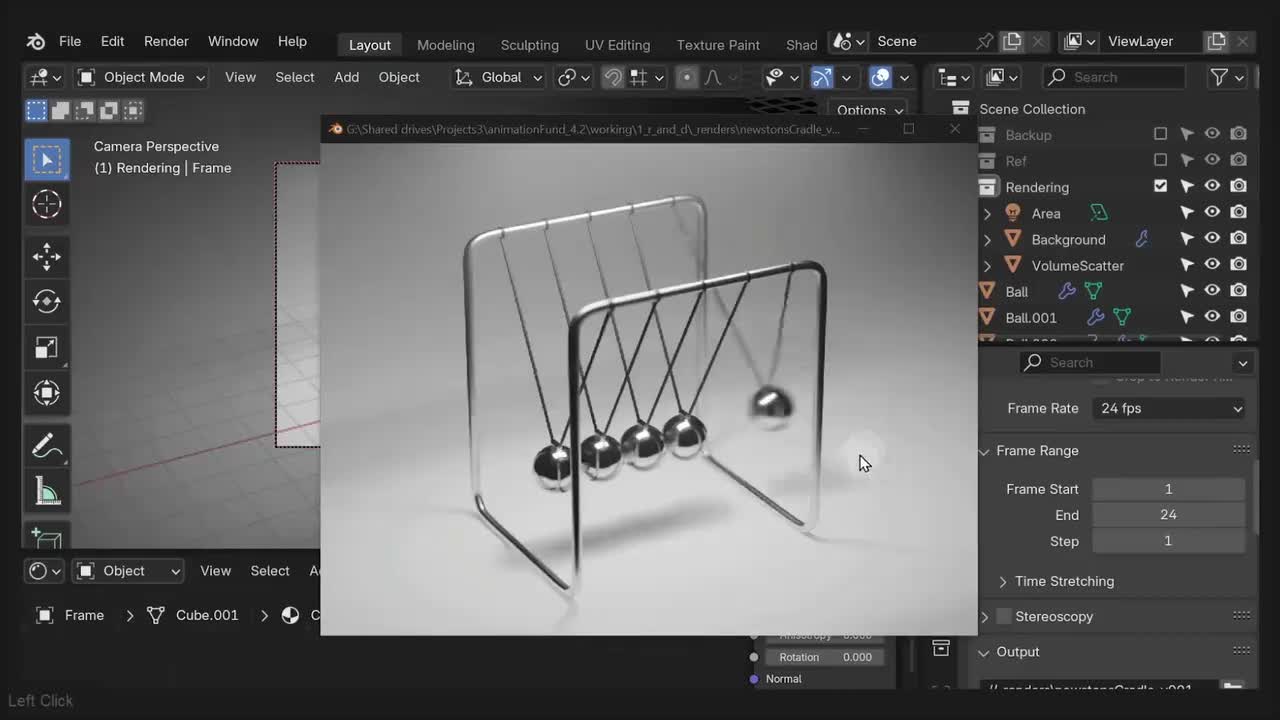Screen dimensions: 1280x720
Task: Open the Window menu
Action: tap(233, 41)
